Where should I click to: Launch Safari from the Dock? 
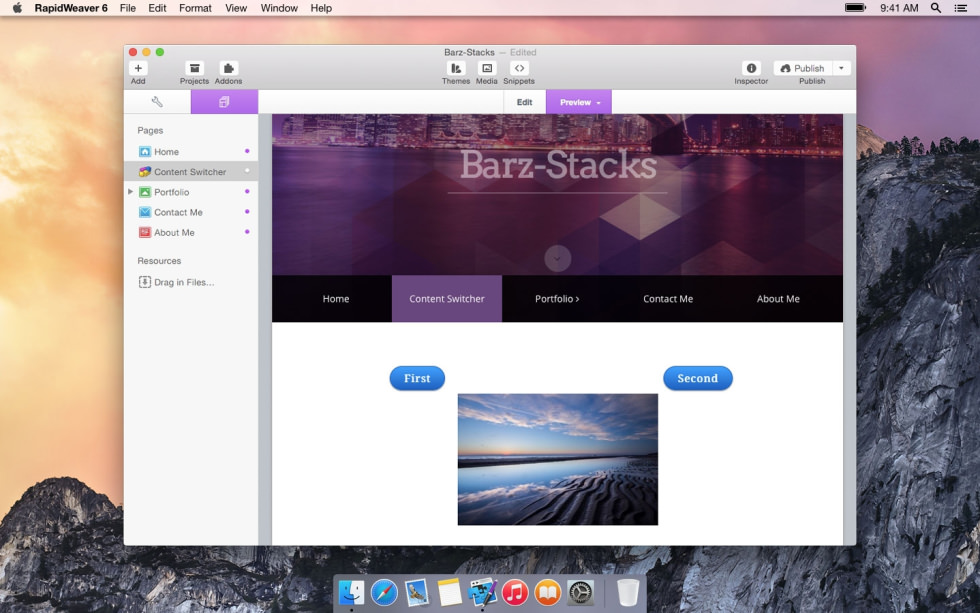pyautogui.click(x=384, y=592)
